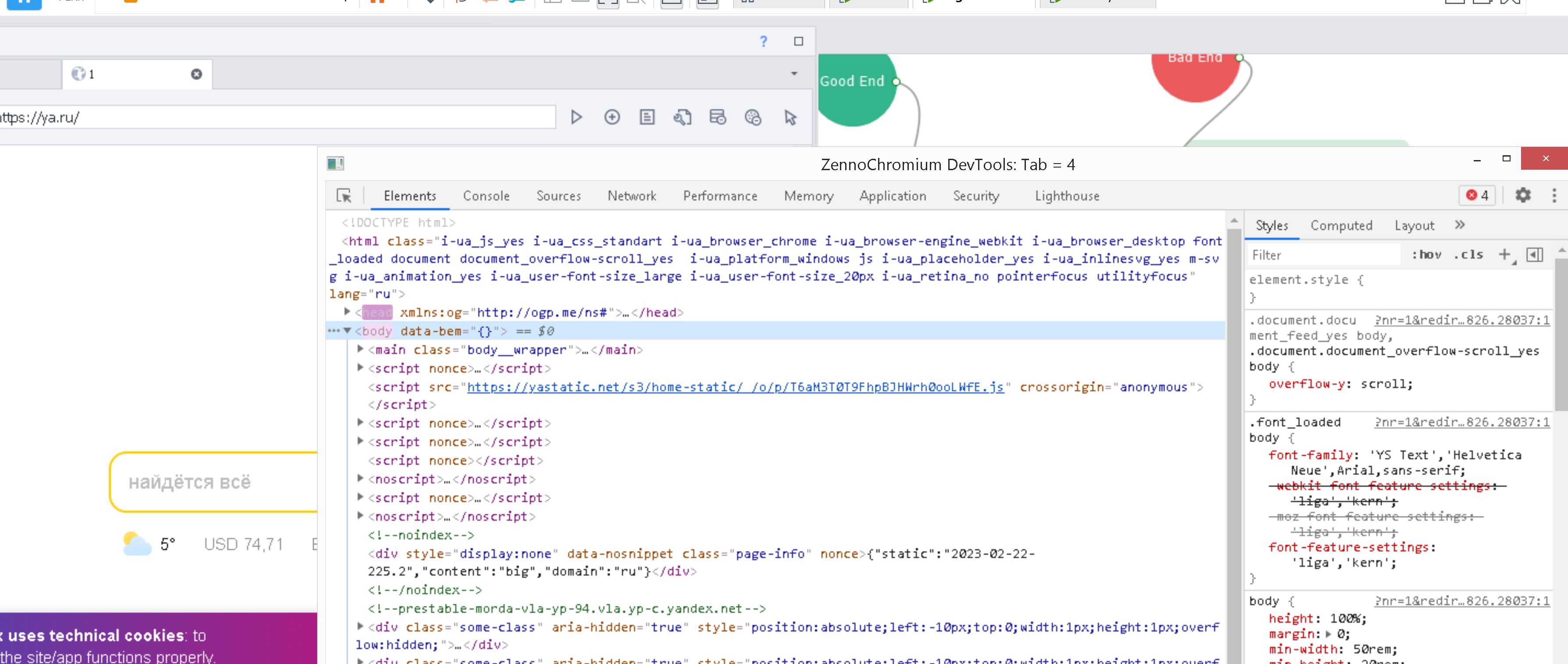
Task: Add new style rule with plus icon
Action: click(x=1505, y=255)
